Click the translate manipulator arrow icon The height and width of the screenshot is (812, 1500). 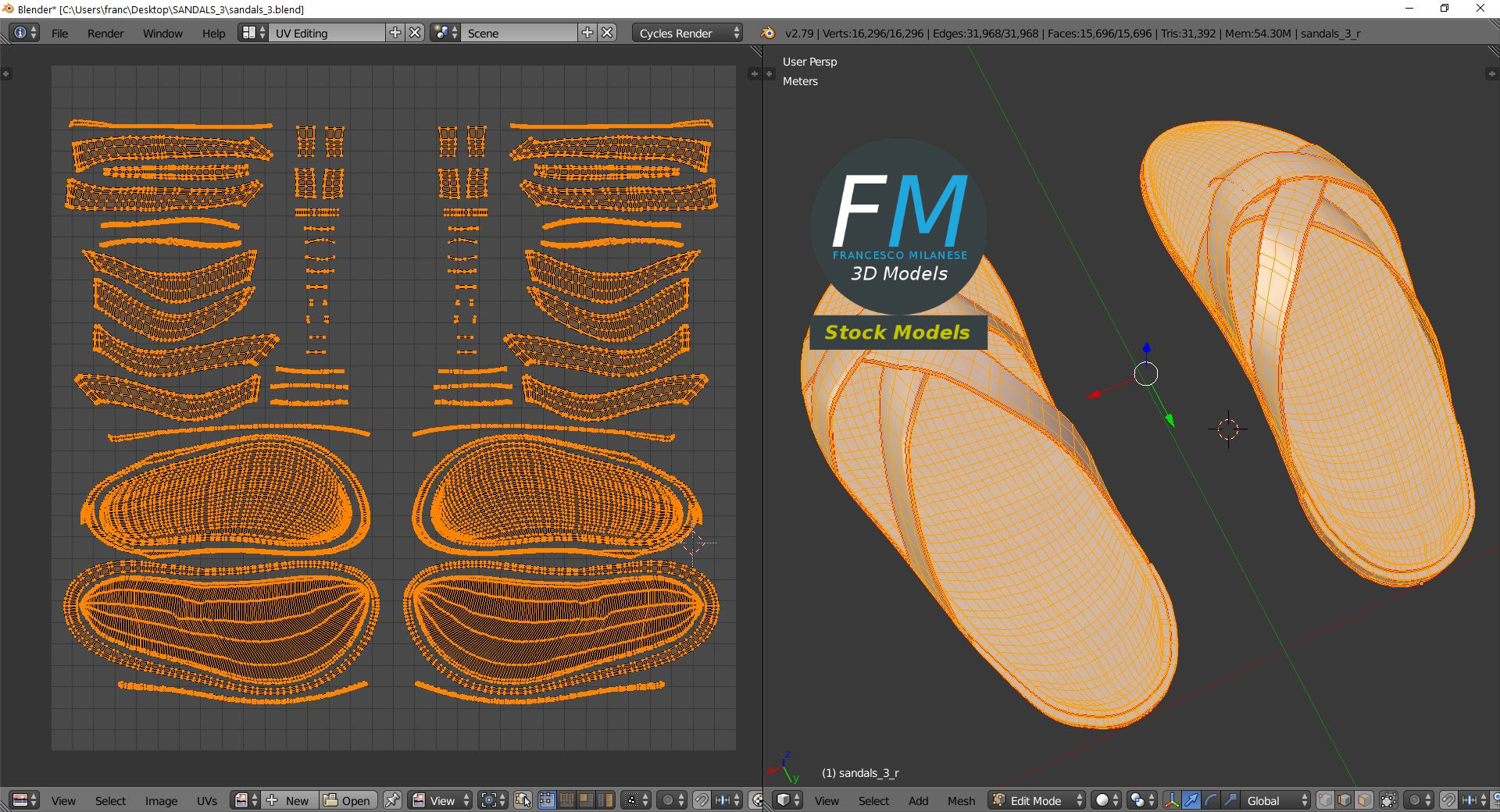coord(1191,800)
